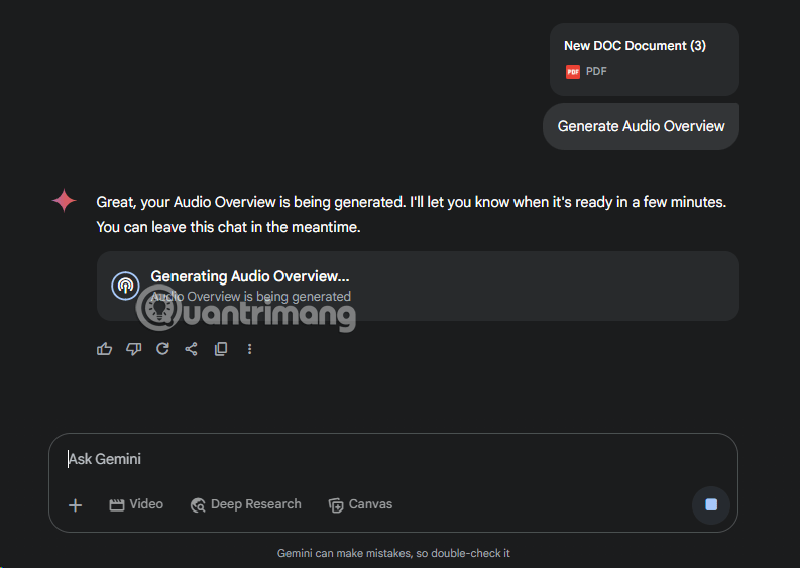Click the Gemini can make mistakes disclaimer
The image size is (800, 568).
pyautogui.click(x=393, y=553)
